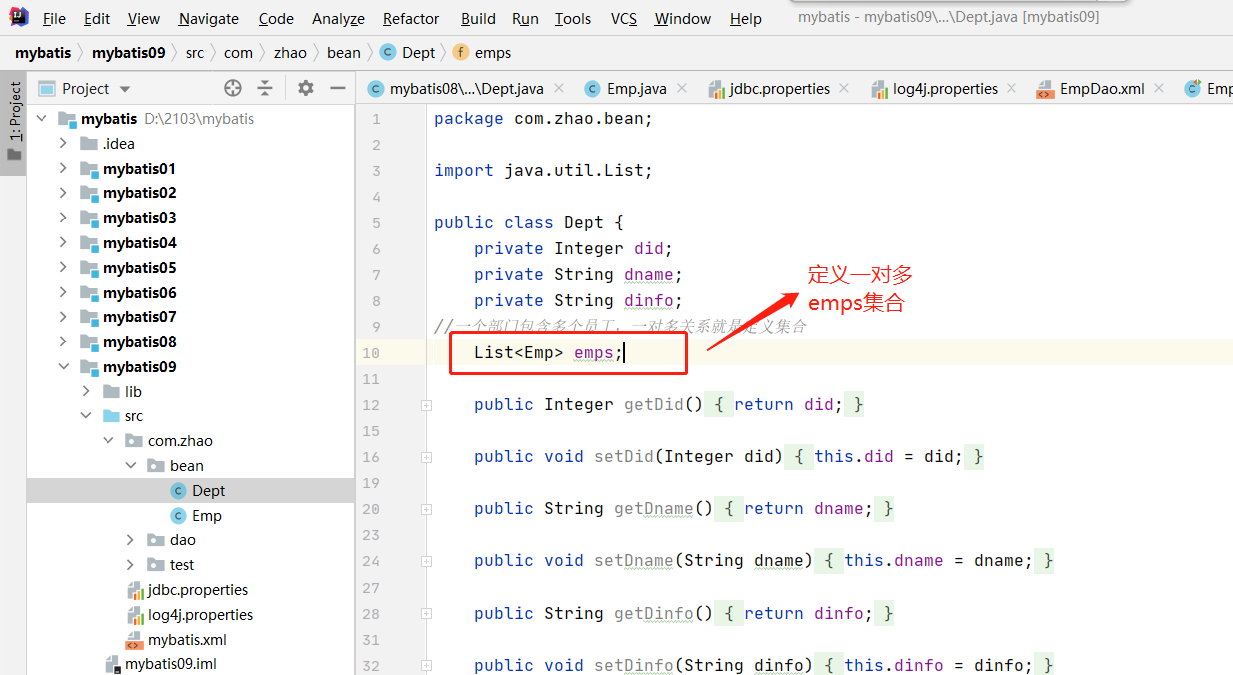Select the mybatis03 module row
Viewport: 1233px width, 675px height.
coord(191,218)
